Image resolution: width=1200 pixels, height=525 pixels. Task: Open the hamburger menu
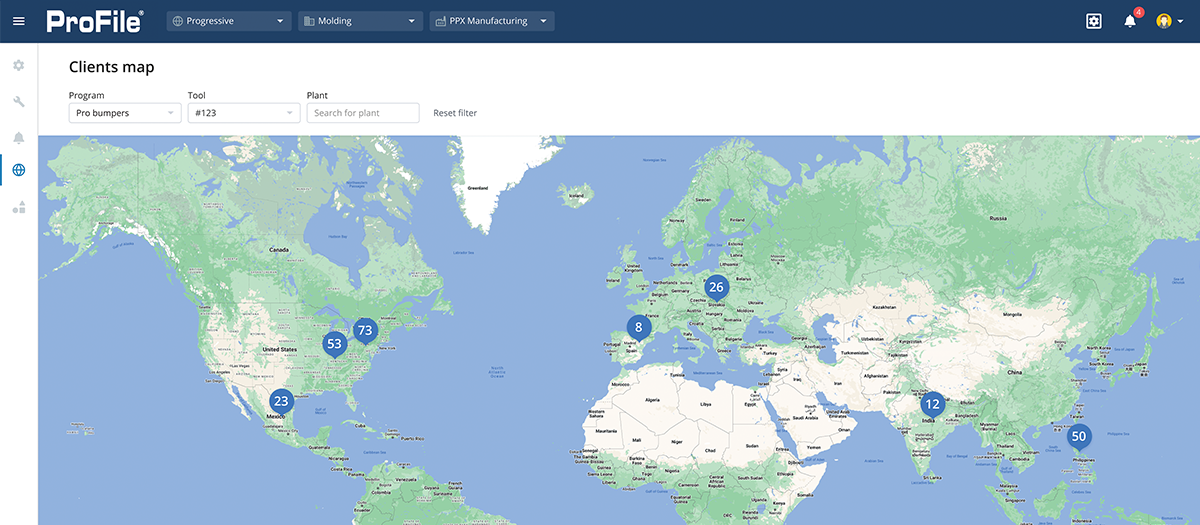click(18, 21)
